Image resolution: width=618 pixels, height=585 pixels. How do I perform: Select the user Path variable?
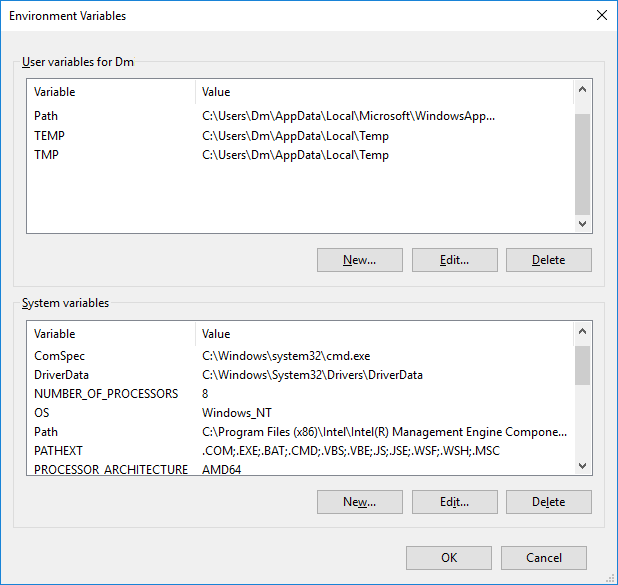46,116
